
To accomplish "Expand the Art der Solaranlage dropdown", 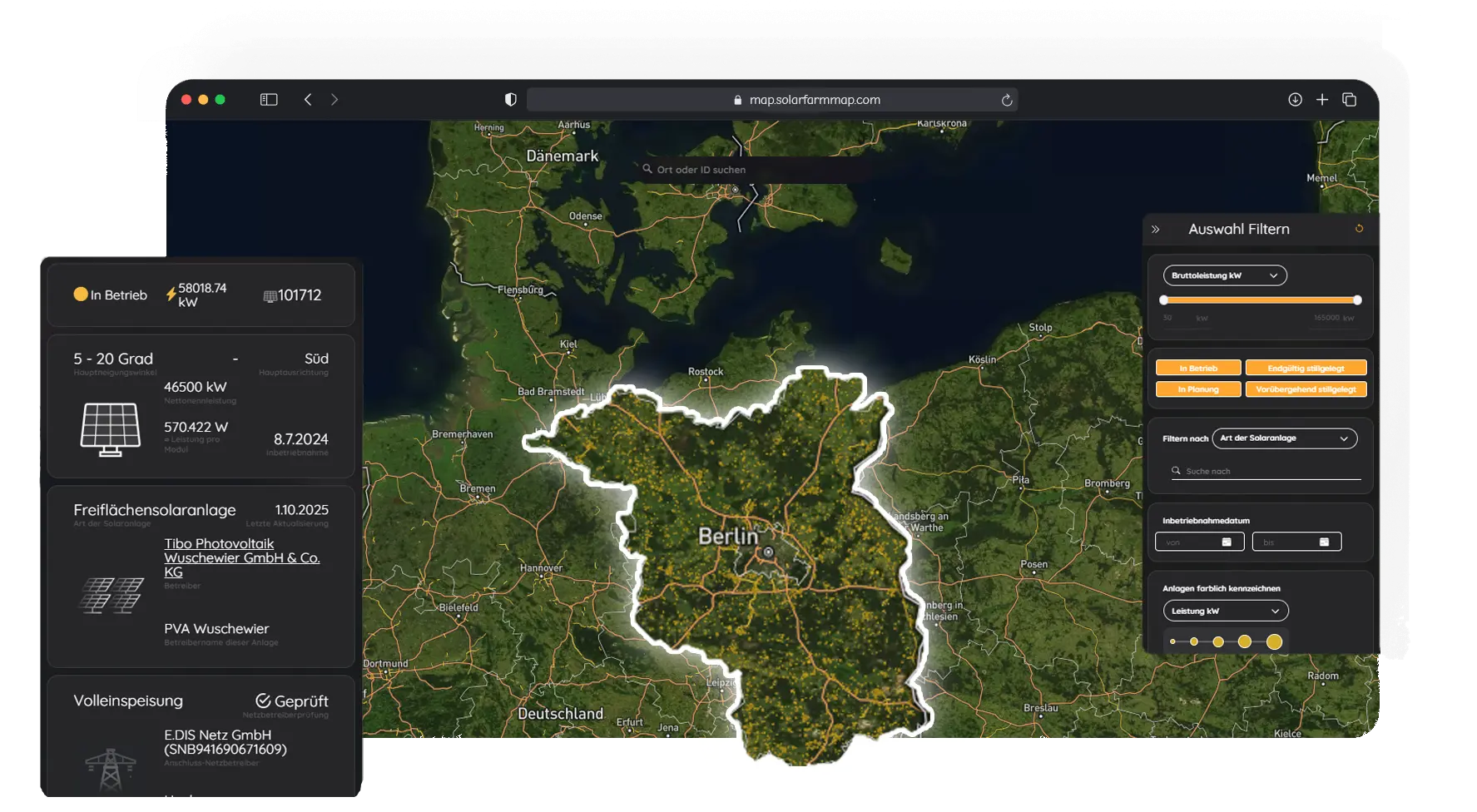I will (1284, 438).
